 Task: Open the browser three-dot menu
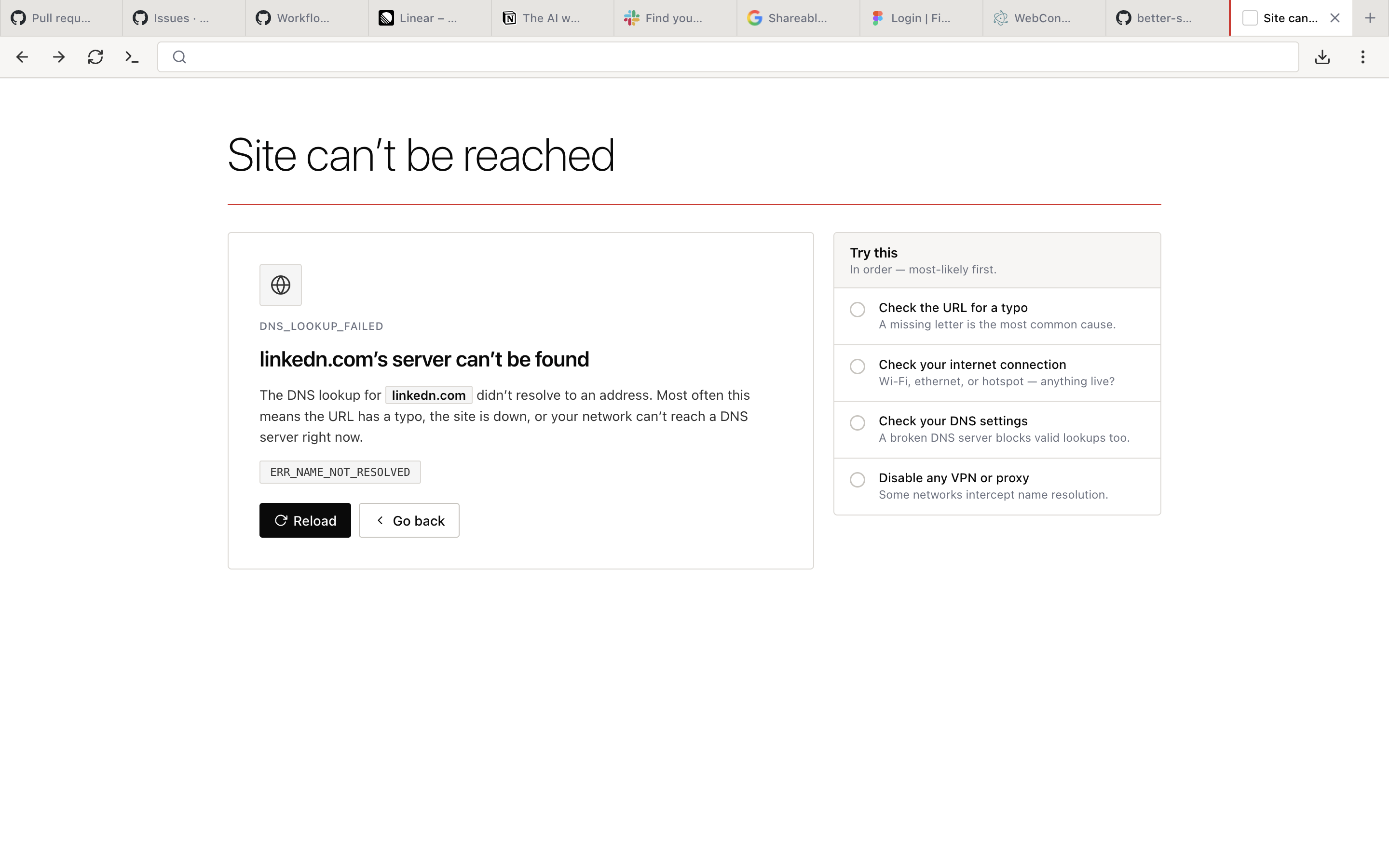click(x=1362, y=57)
